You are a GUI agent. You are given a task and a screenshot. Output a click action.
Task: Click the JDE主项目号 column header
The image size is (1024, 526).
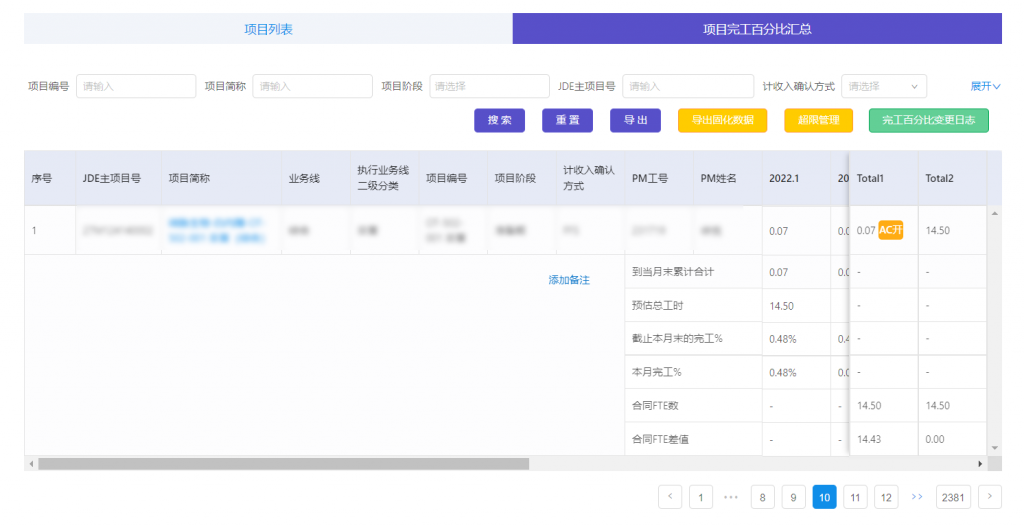(118, 178)
